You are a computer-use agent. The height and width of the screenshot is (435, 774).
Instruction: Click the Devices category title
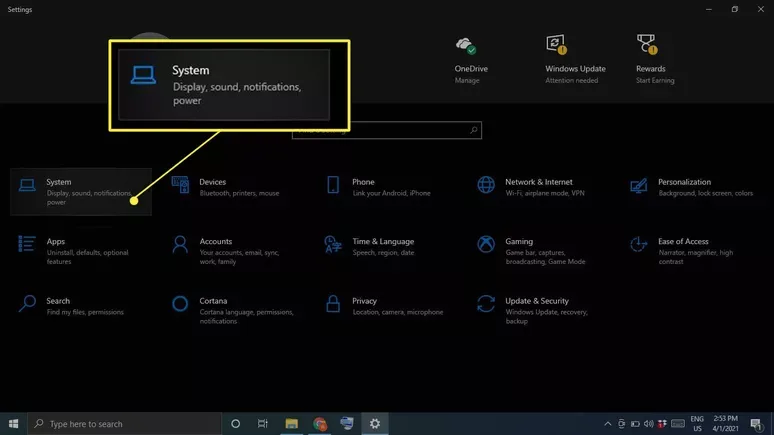(213, 182)
